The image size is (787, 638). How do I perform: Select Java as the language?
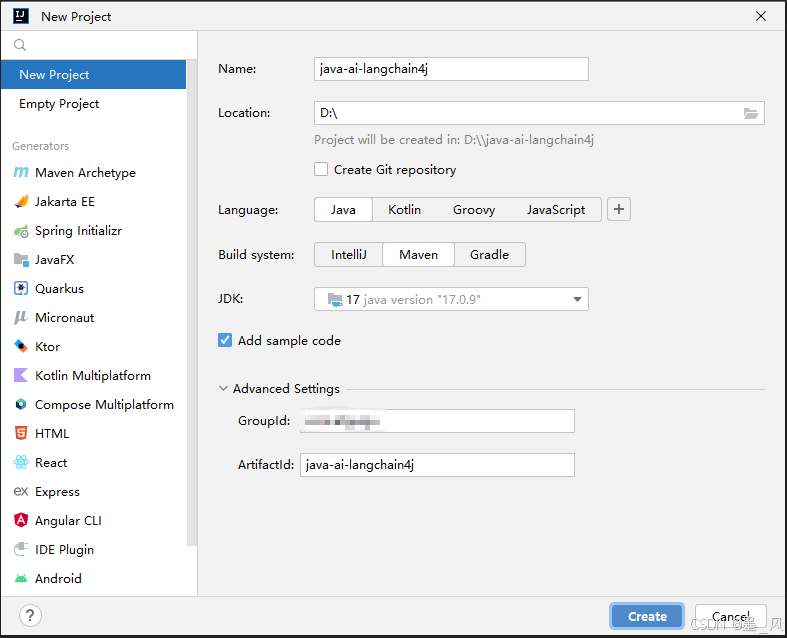(x=343, y=210)
